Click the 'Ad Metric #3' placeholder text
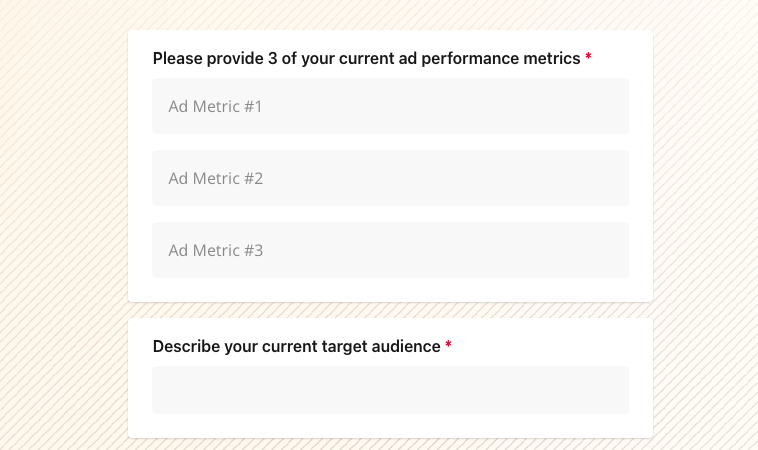Viewport: 758px width, 450px height. (x=215, y=250)
